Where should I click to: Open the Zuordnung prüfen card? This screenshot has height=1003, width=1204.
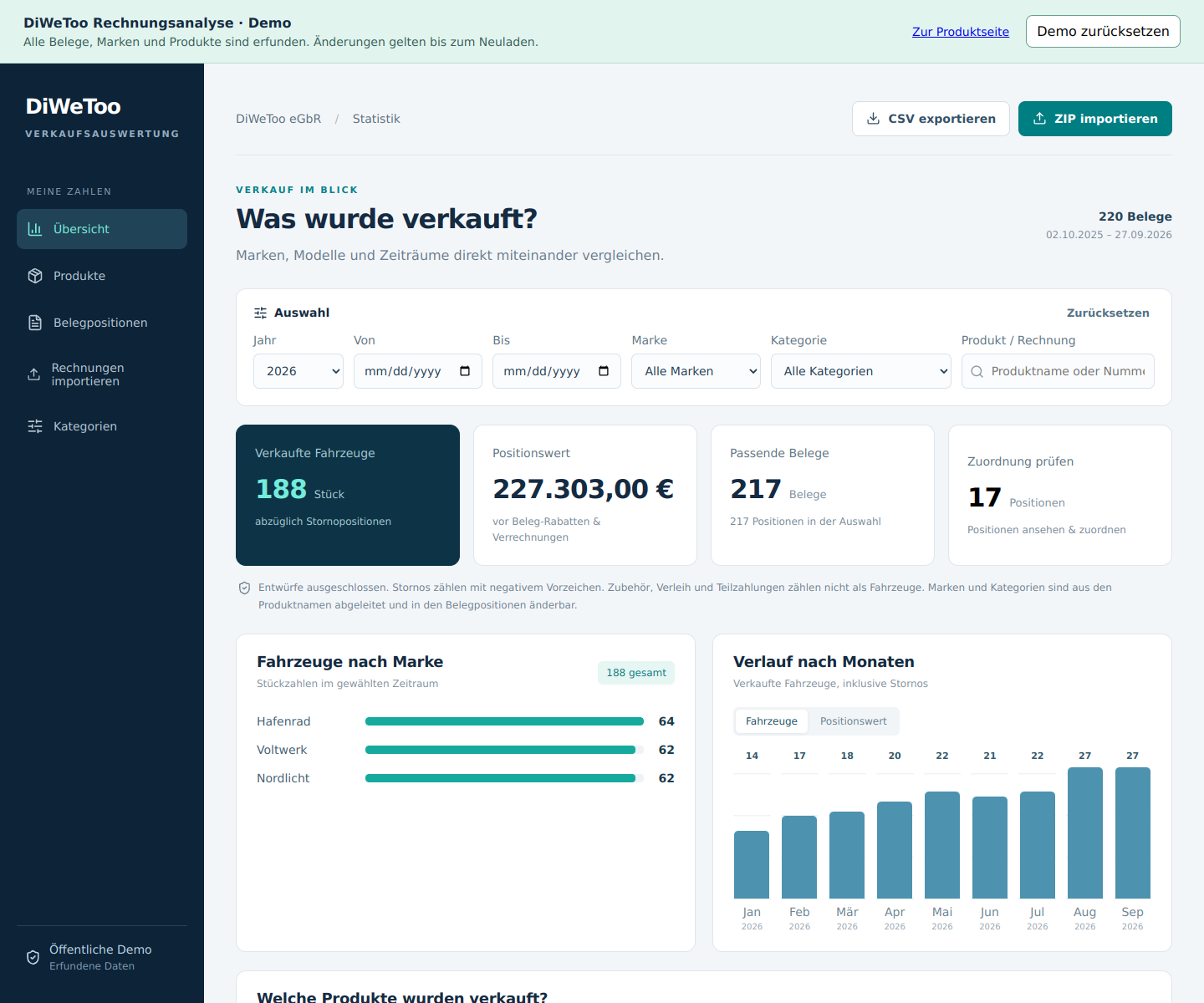point(1060,495)
